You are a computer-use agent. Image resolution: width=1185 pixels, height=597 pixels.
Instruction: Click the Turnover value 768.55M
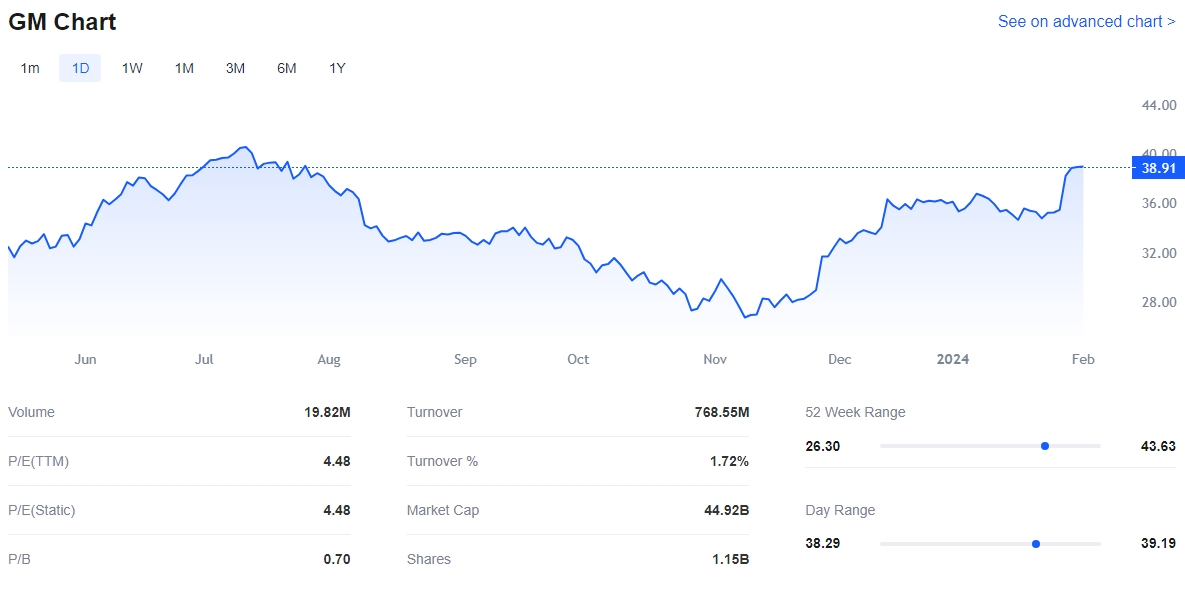[721, 412]
